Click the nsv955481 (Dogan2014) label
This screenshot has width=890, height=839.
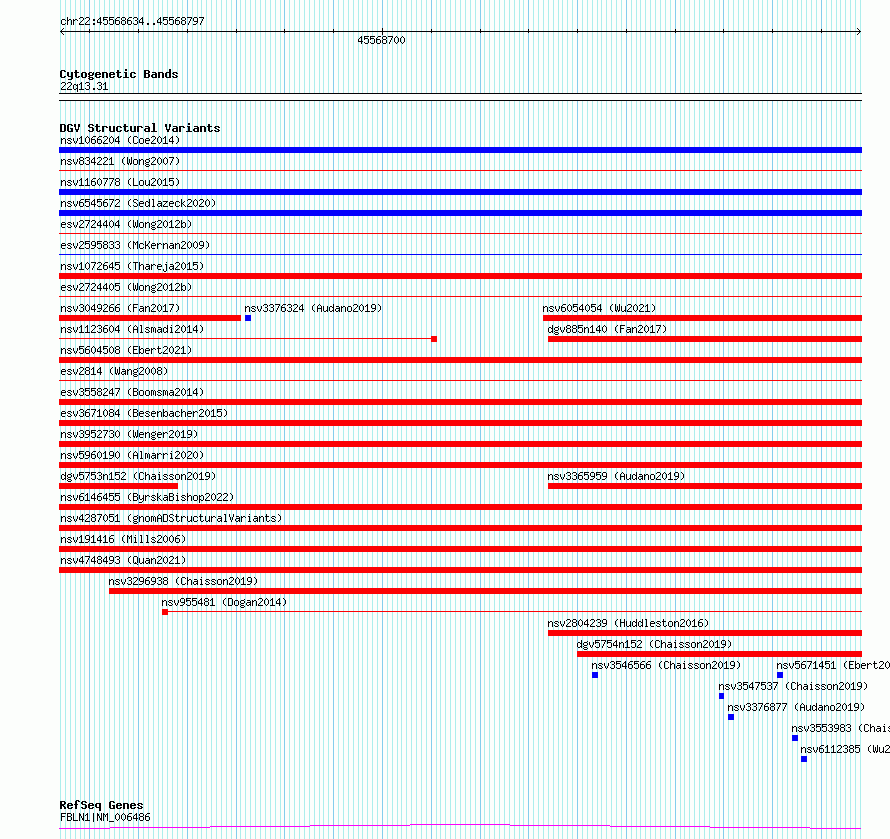224,602
